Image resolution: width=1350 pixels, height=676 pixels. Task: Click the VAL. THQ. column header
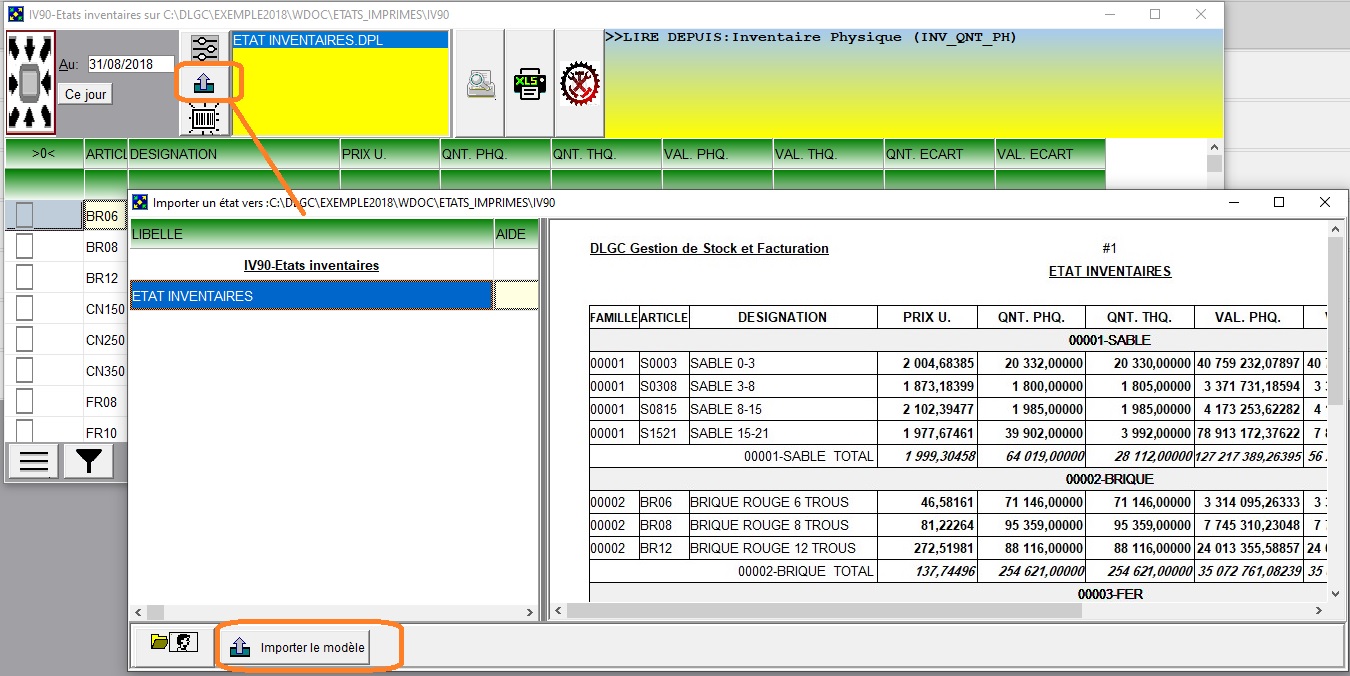pyautogui.click(x=828, y=154)
